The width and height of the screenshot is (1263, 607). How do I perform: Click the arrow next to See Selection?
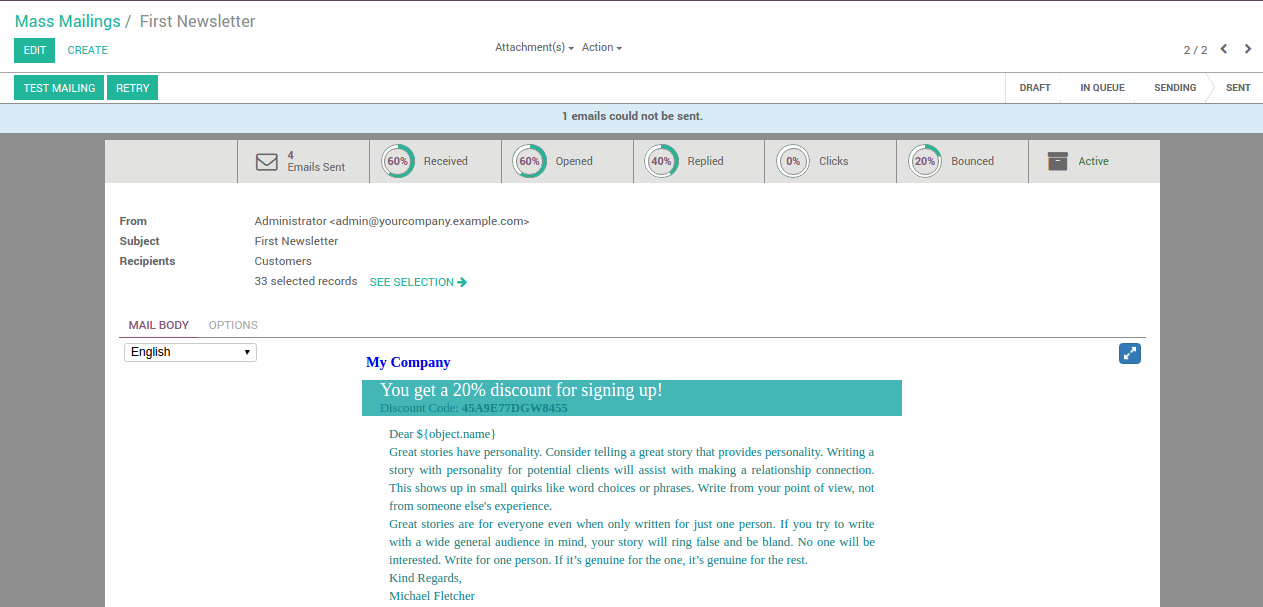click(x=462, y=282)
